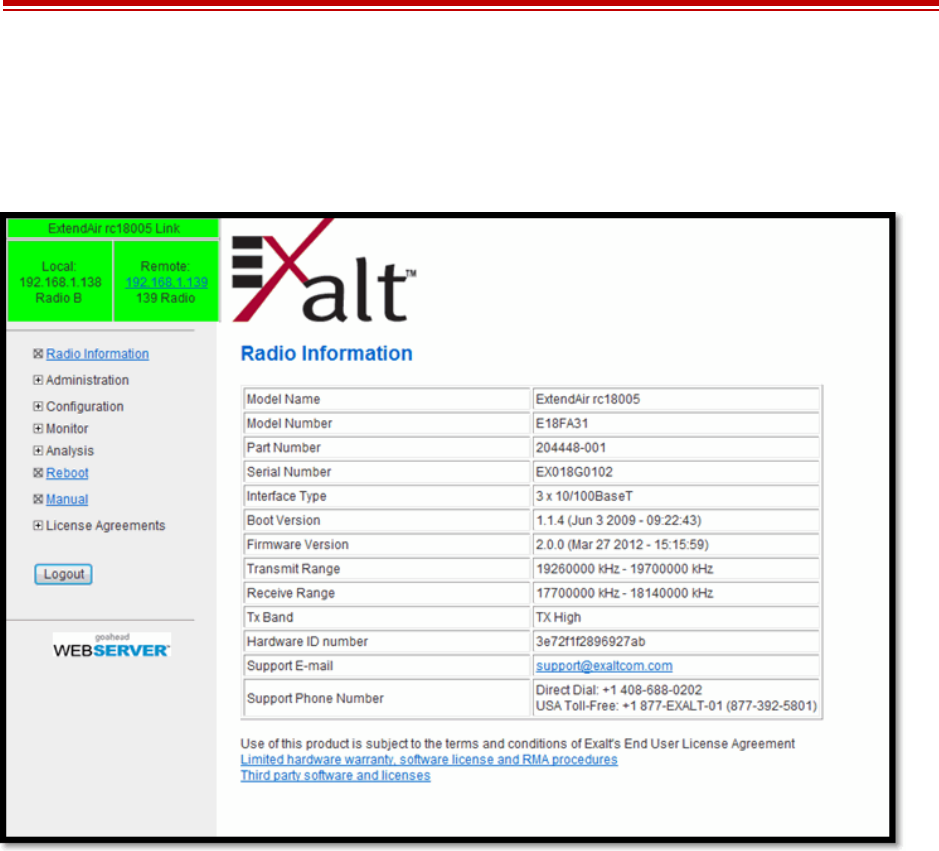Image resolution: width=939 pixels, height=851 pixels.
Task: Expand the Administration tree node
Action: click(x=38, y=380)
